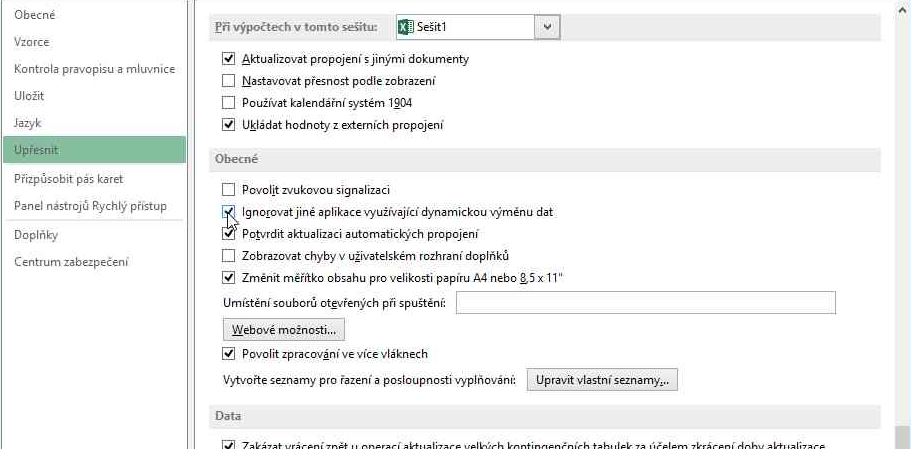The height and width of the screenshot is (449, 911).
Task: Enable Používat kalendářní systém 1904
Action: pos(229,103)
